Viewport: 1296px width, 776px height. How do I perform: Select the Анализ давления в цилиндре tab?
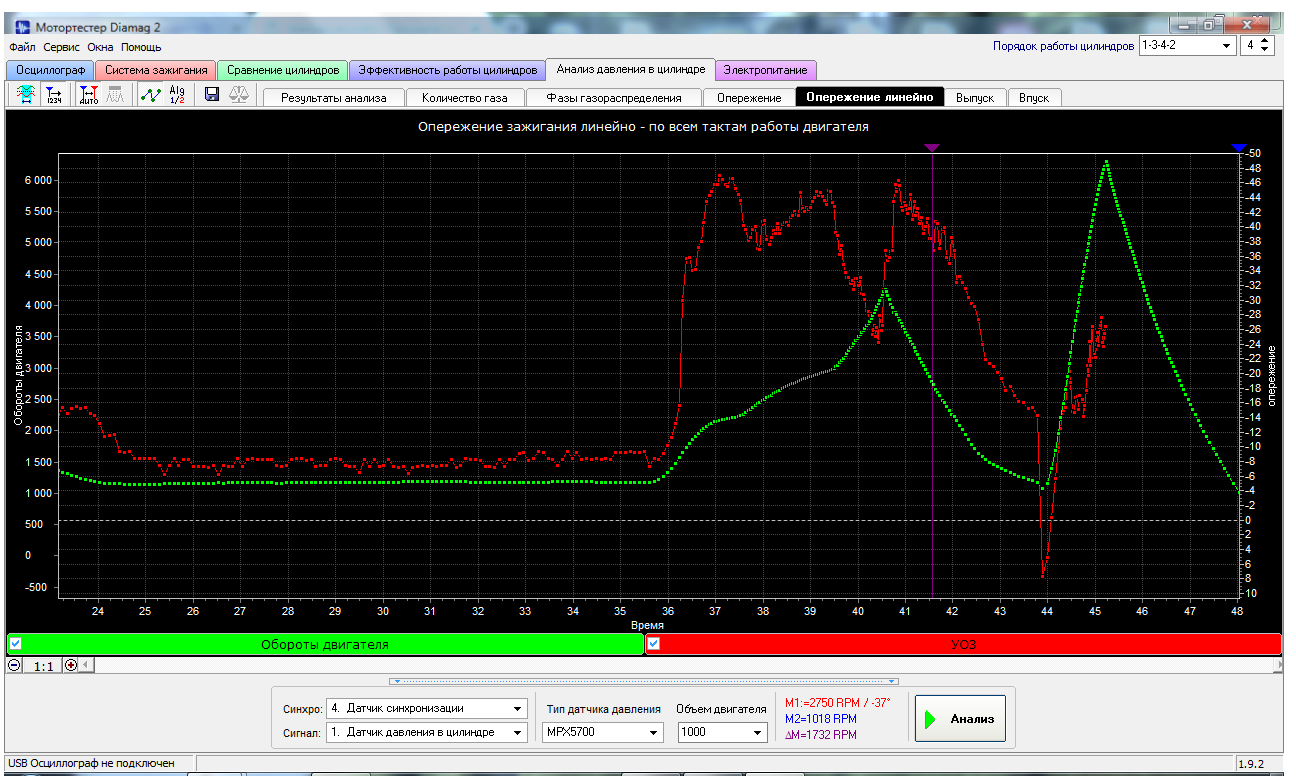tap(631, 69)
